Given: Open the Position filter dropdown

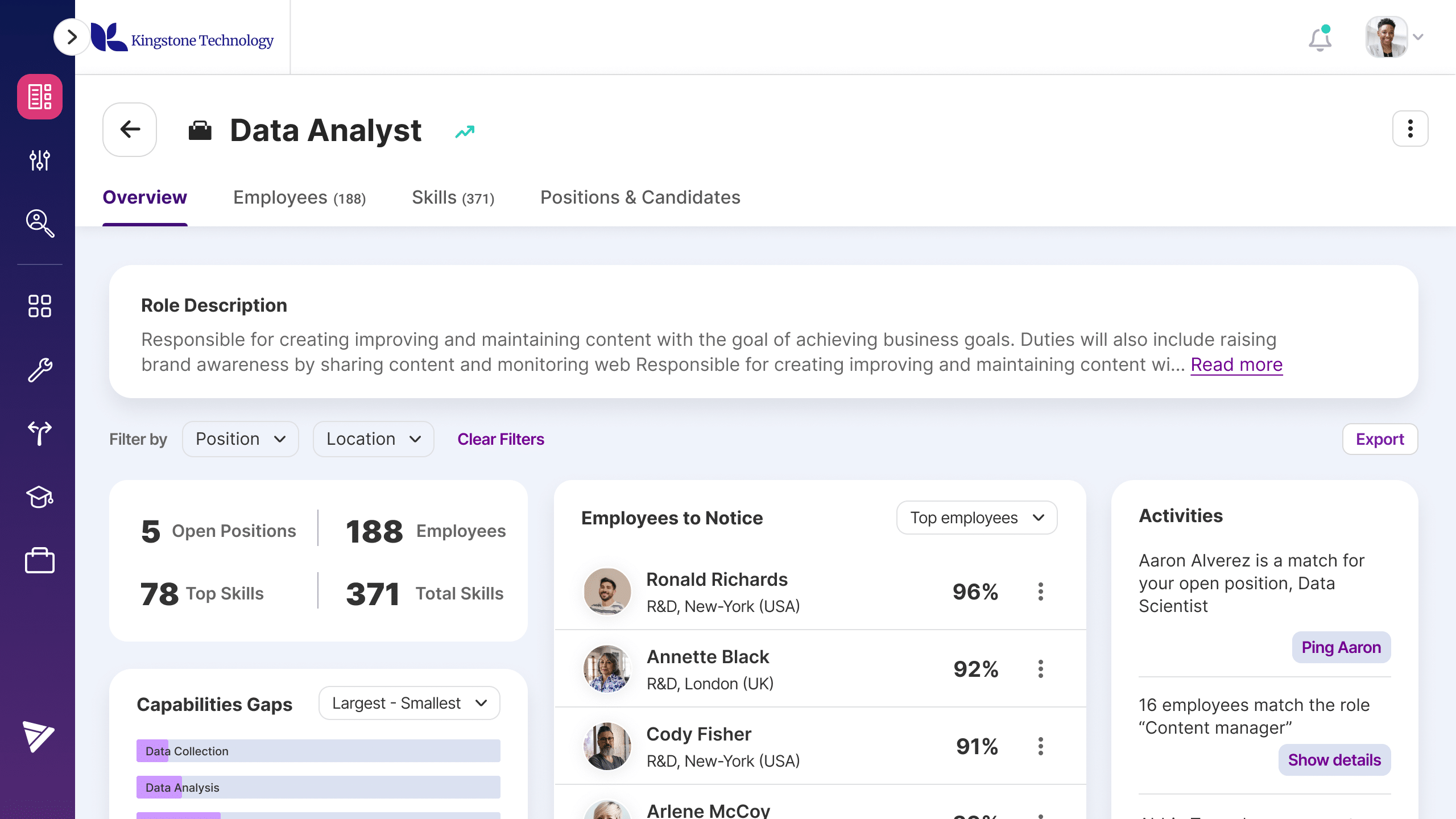Looking at the screenshot, I should point(241,439).
